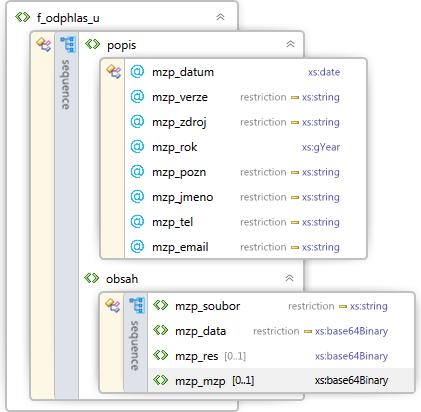Screen dimensions: 421x412
Task: Select the mzp_tel attribute name
Action: point(173,222)
